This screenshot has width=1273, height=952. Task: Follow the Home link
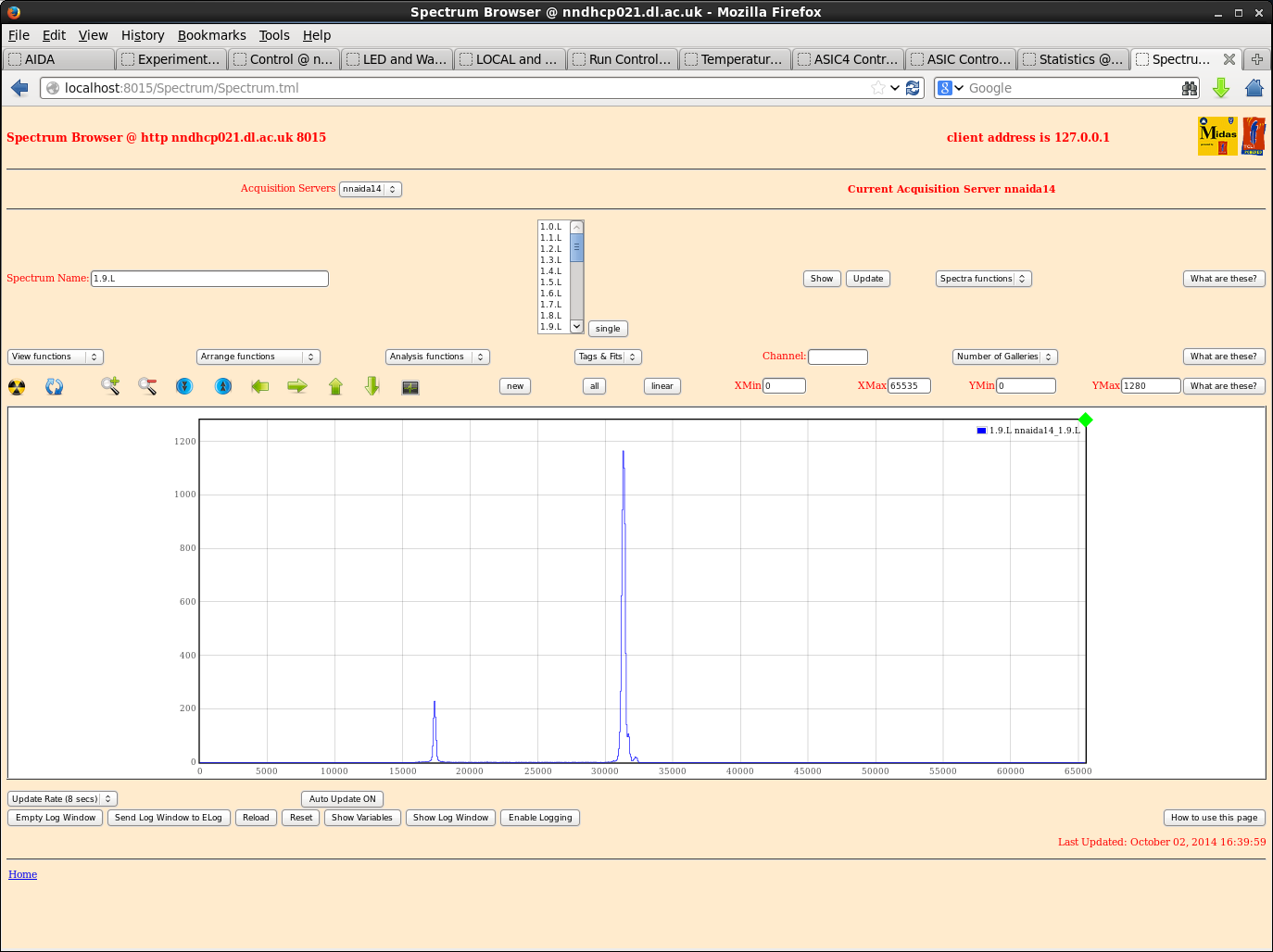pyautogui.click(x=22, y=874)
